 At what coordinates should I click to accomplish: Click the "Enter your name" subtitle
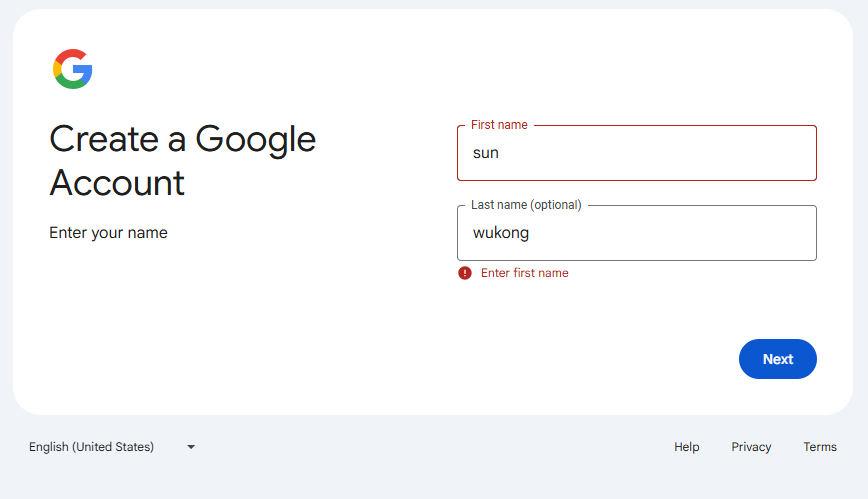(108, 233)
